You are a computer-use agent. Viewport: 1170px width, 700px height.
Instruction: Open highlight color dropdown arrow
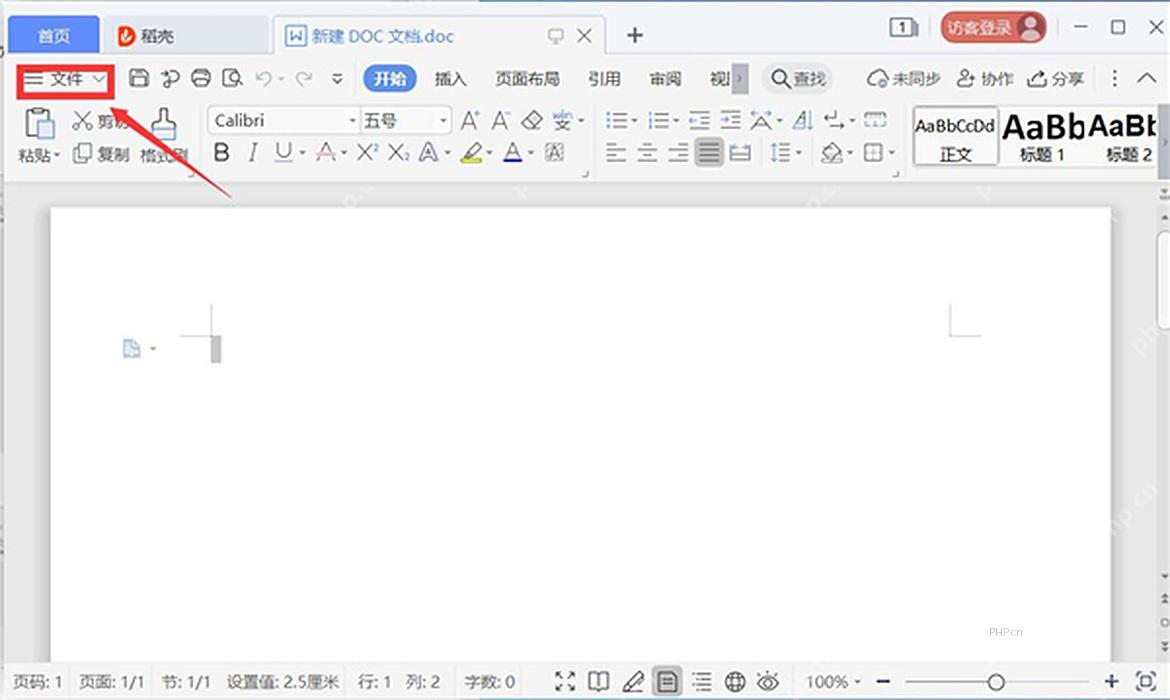[489, 154]
